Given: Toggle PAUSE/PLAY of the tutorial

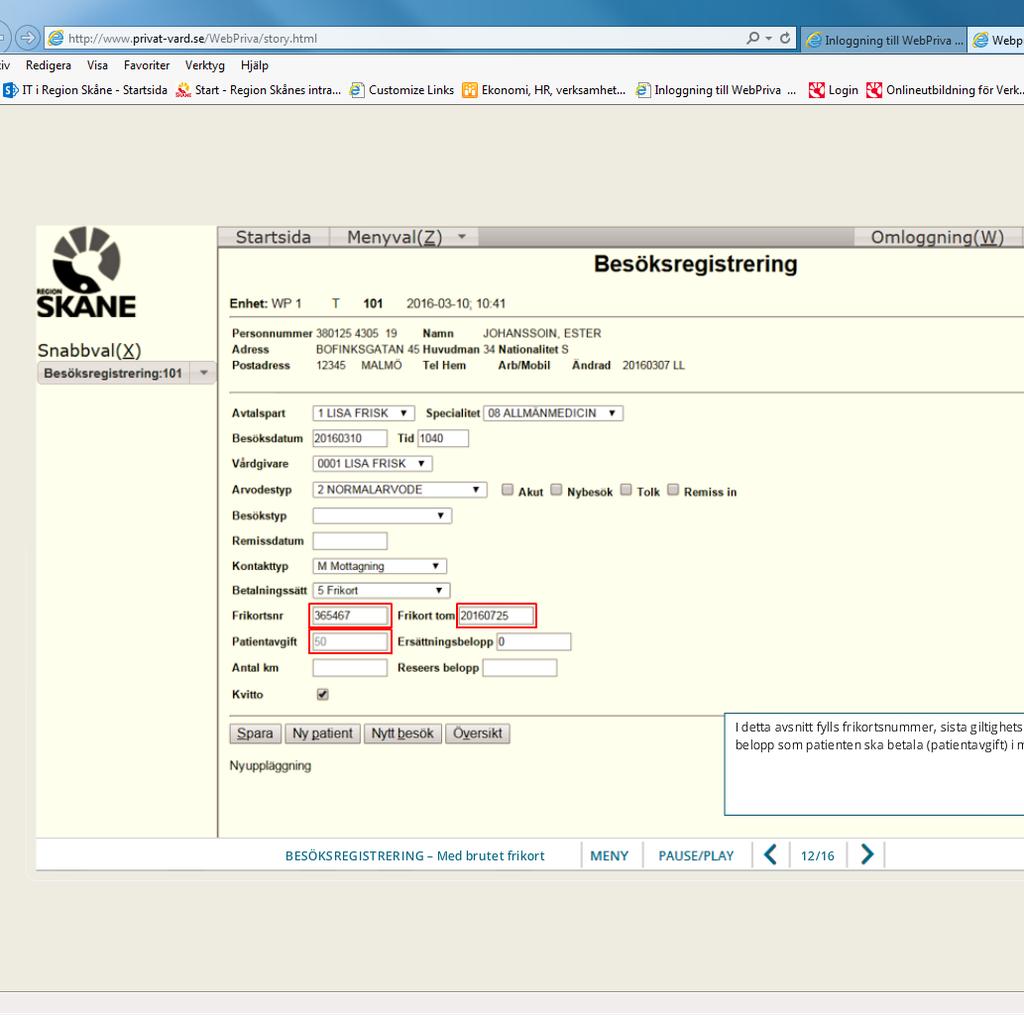Looking at the screenshot, I should (696, 855).
